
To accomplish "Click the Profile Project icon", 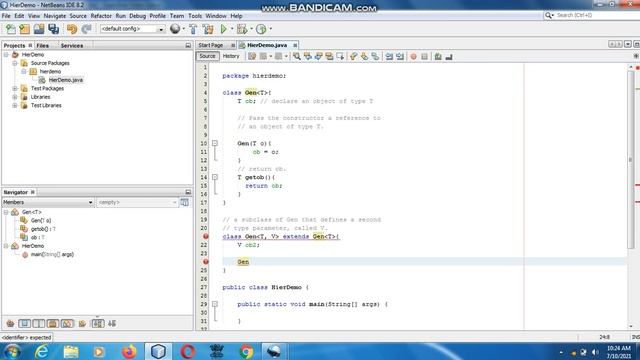I will pyautogui.click(x=261, y=29).
